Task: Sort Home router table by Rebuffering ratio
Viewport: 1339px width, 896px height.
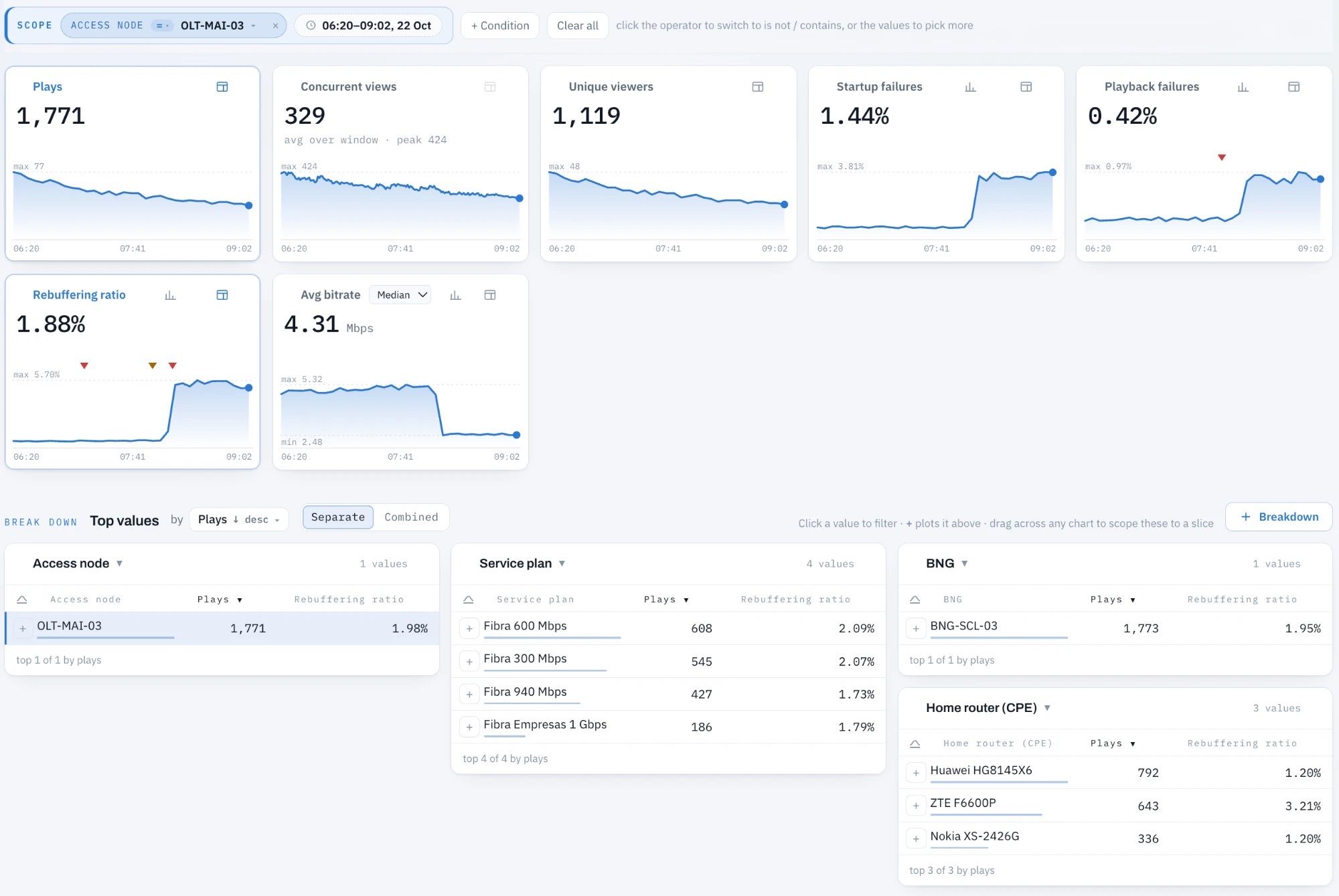Action: 1242,743
